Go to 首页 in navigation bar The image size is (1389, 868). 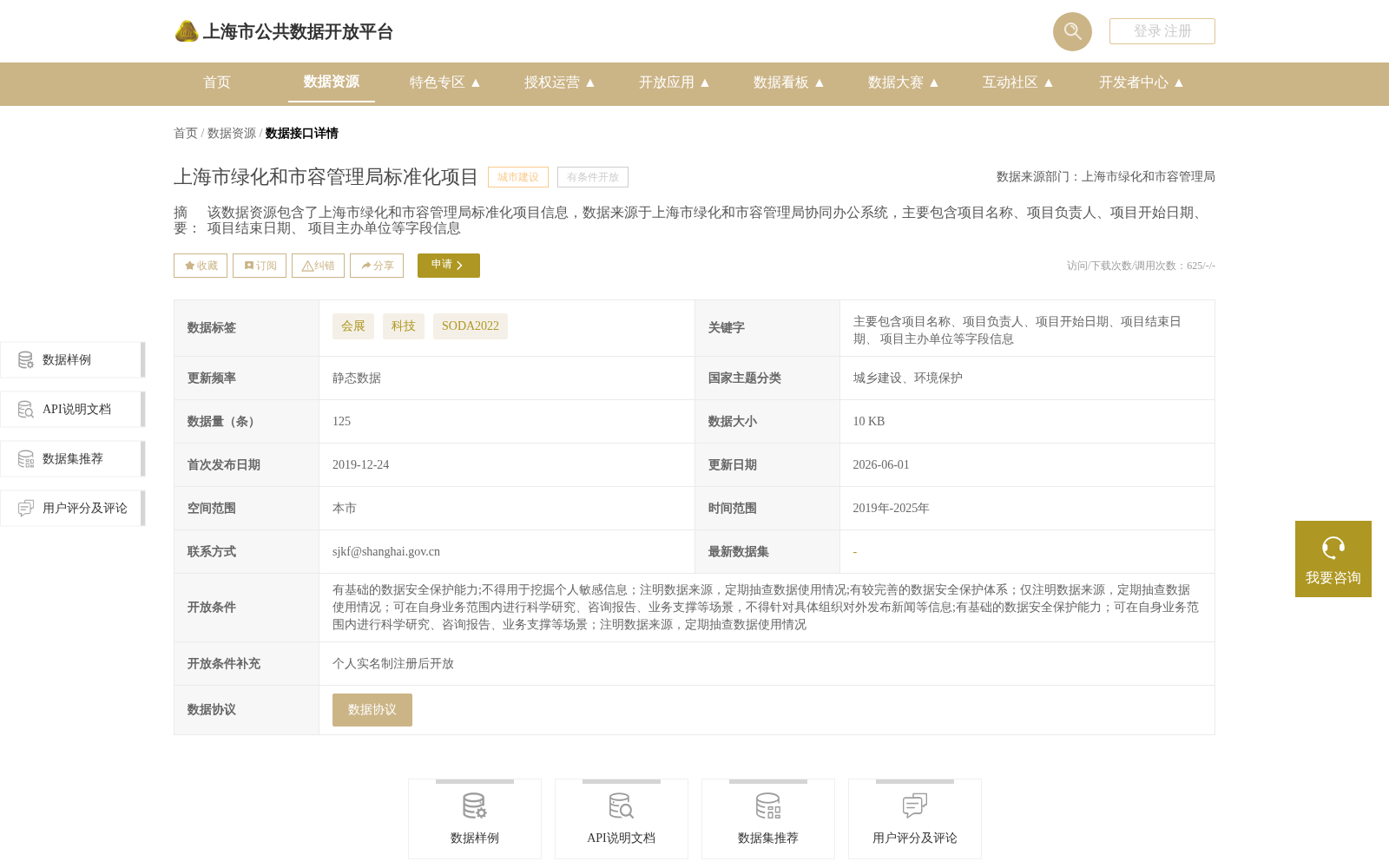[x=217, y=82]
